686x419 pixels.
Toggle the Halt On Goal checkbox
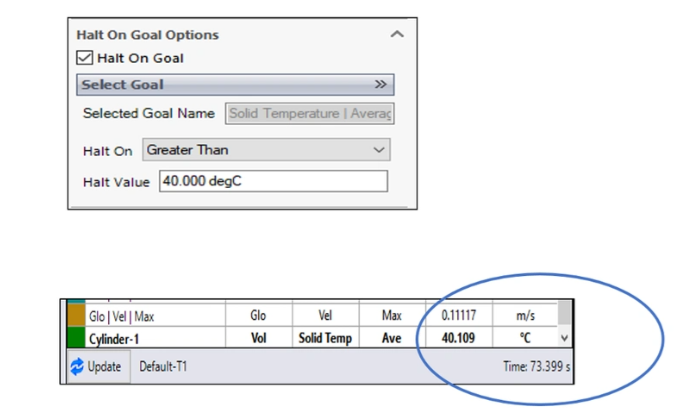pyautogui.click(x=85, y=58)
